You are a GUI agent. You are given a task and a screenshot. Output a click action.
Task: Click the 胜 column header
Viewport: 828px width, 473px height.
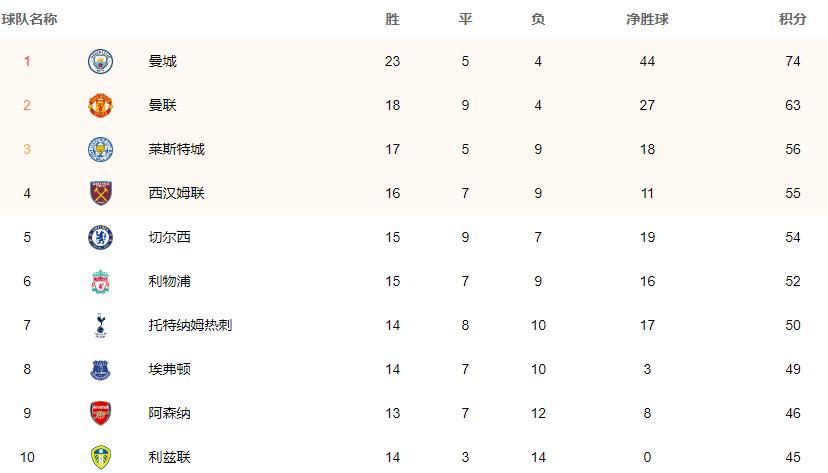click(392, 20)
